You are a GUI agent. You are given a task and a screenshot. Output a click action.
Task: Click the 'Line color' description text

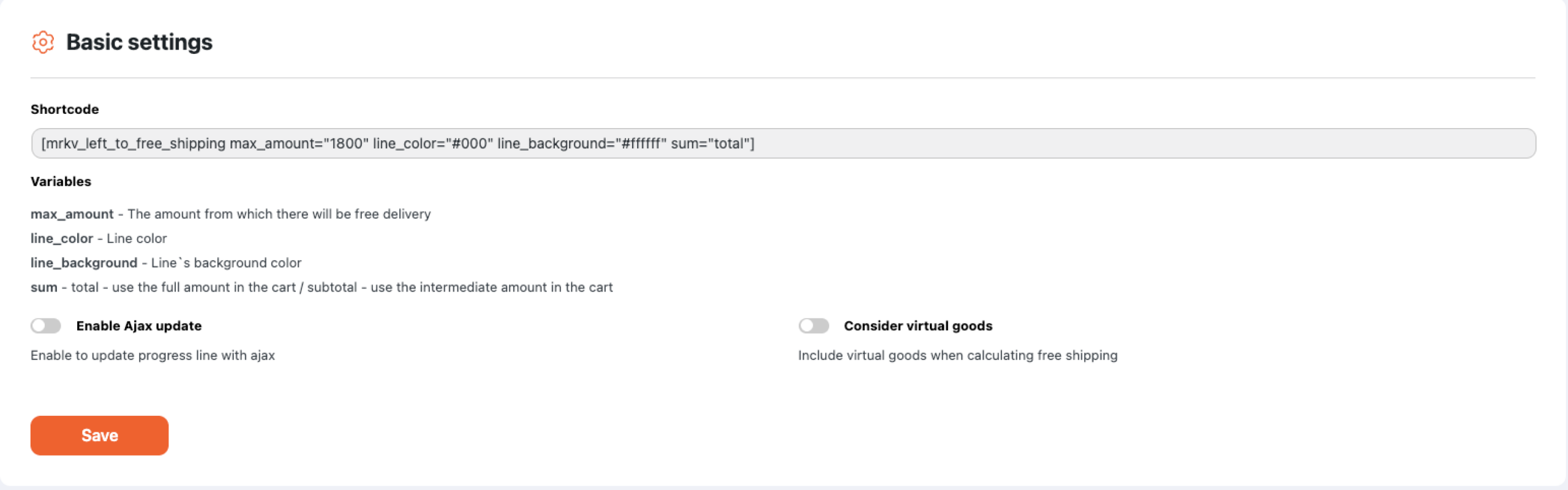click(x=137, y=238)
